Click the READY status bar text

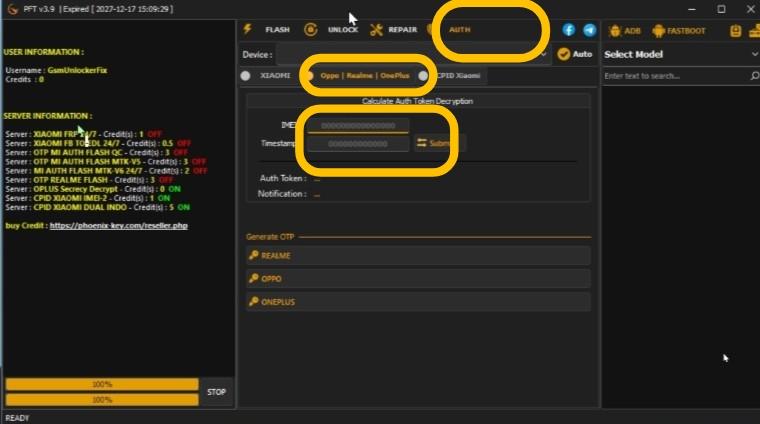pyautogui.click(x=17, y=418)
